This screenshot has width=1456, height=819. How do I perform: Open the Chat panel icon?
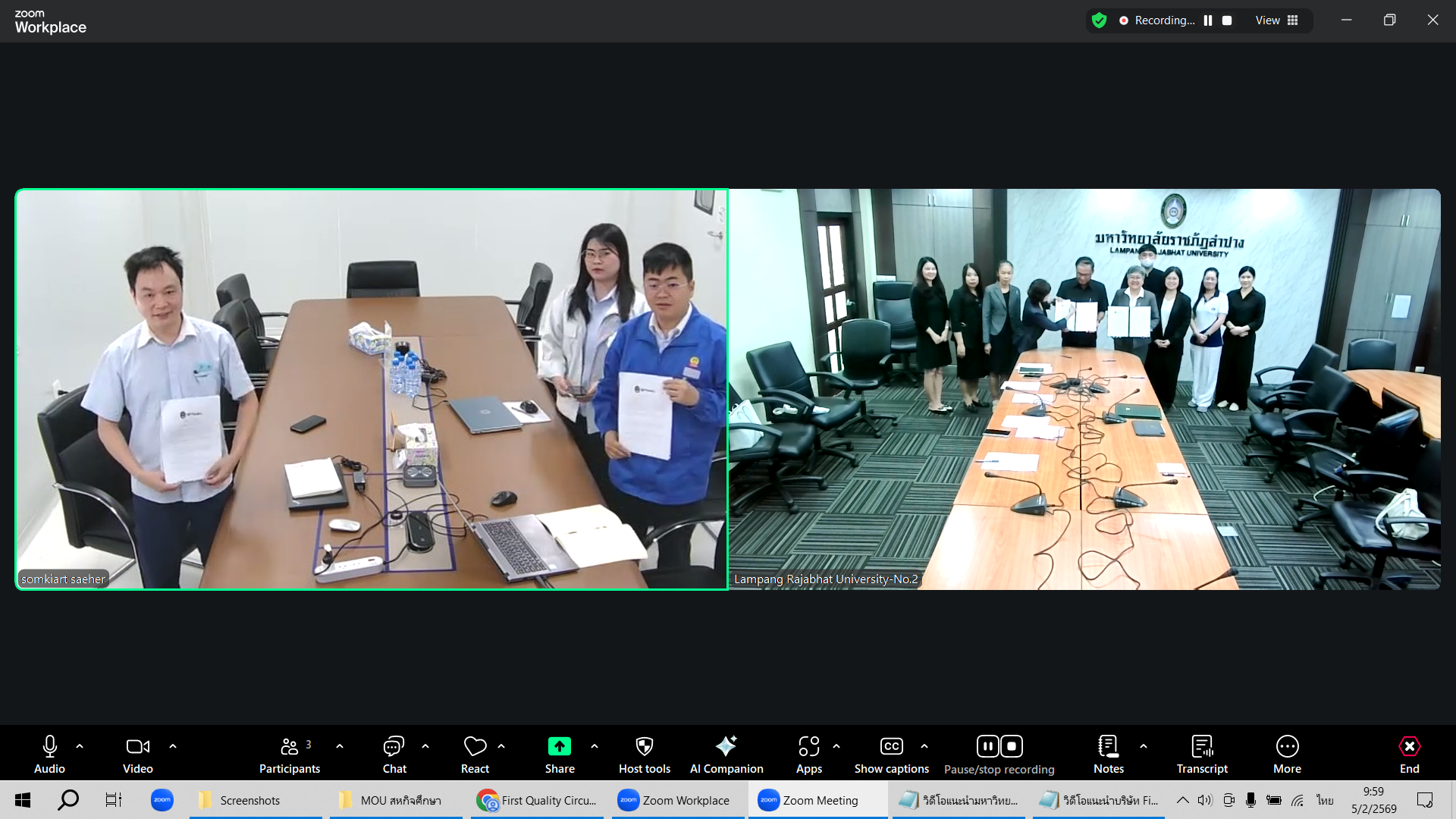coord(394,747)
